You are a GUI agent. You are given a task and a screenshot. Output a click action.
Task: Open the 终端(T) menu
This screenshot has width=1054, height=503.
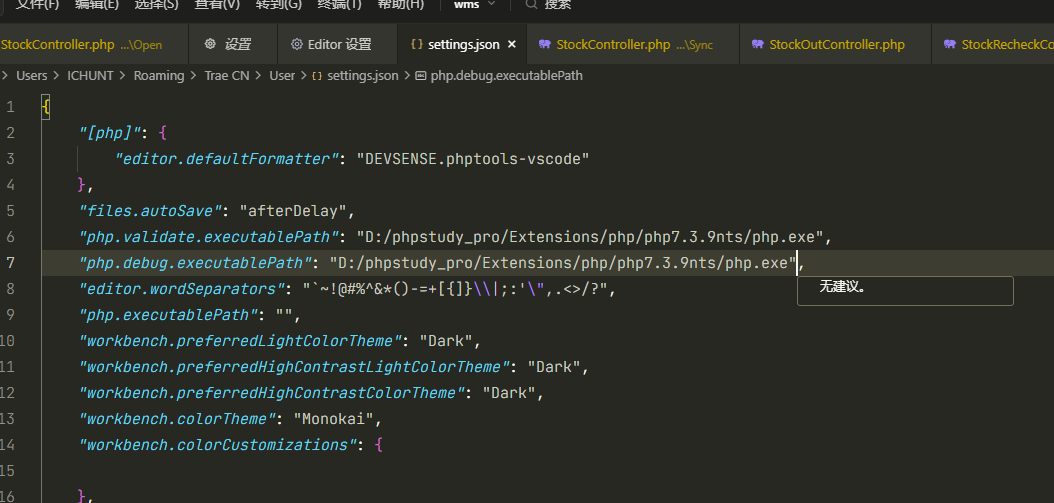[339, 4]
